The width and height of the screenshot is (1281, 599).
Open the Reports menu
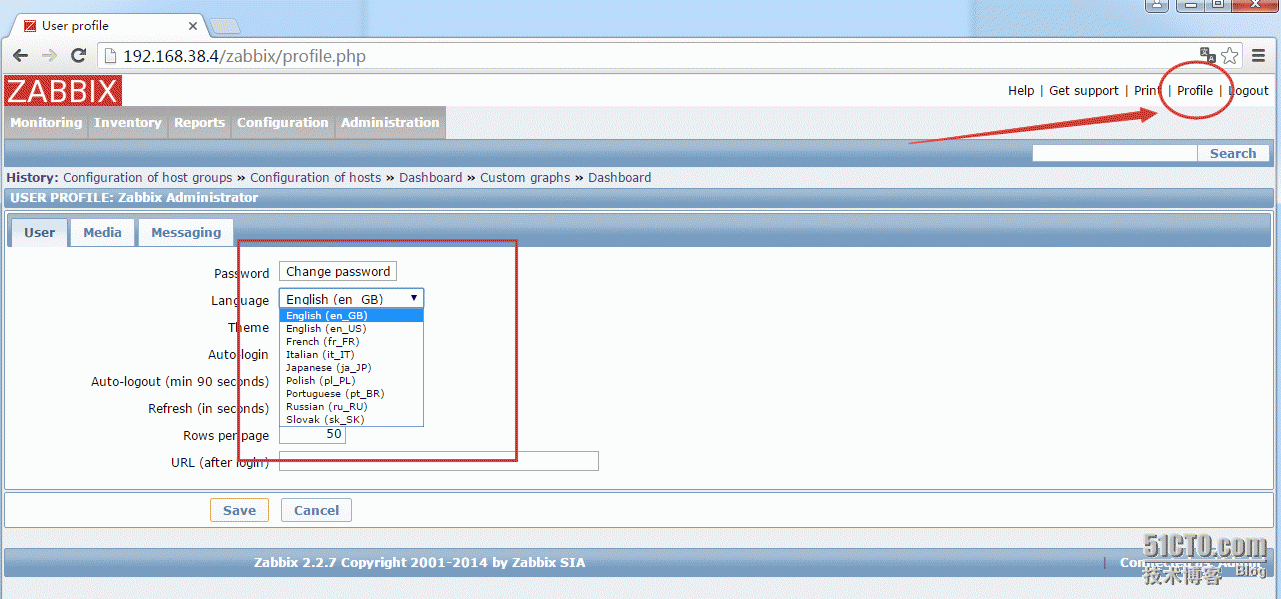(199, 123)
